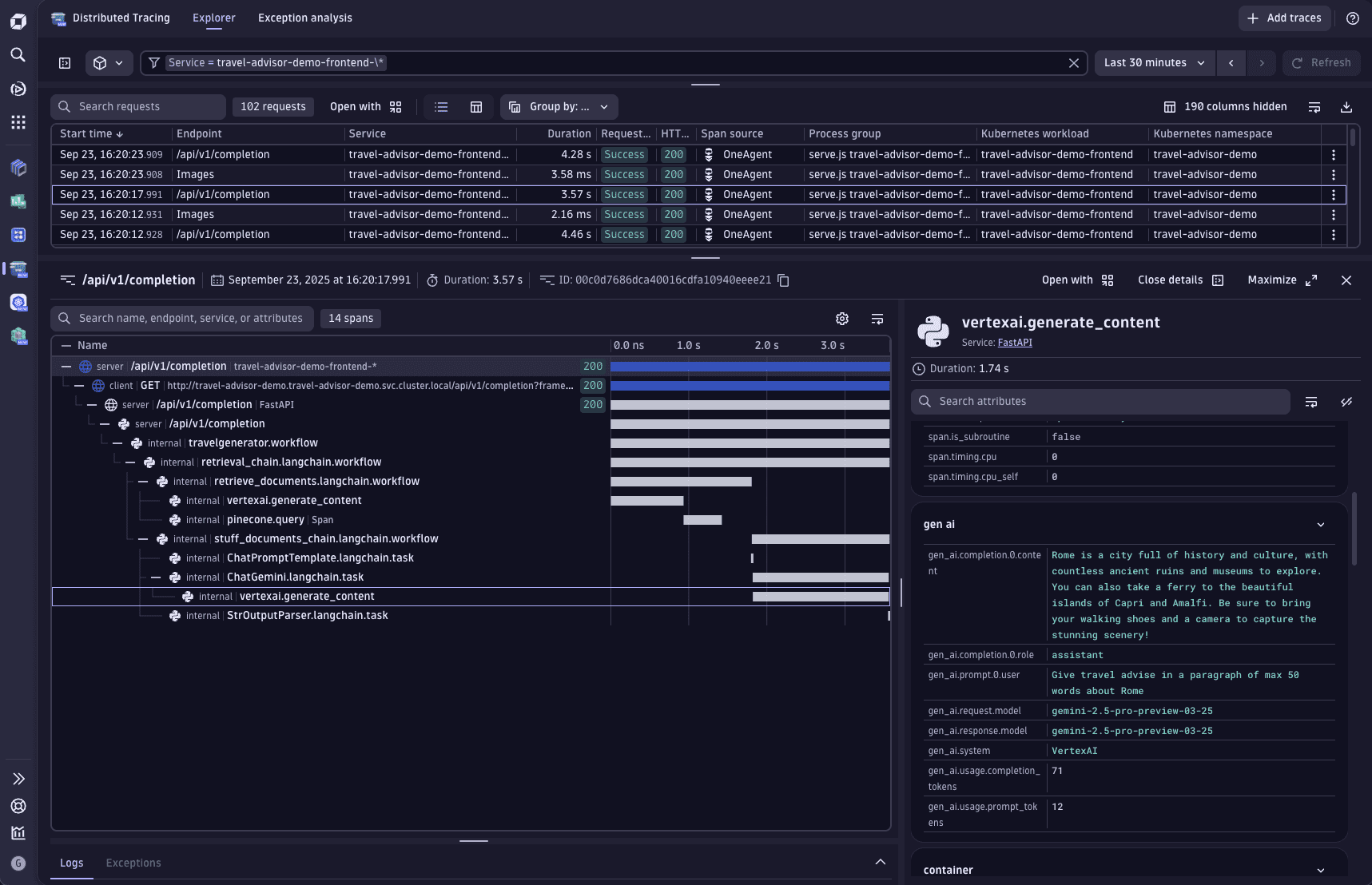Open the segments selector left of the filter bar
Screen dimensions: 1372x885
click(x=109, y=62)
